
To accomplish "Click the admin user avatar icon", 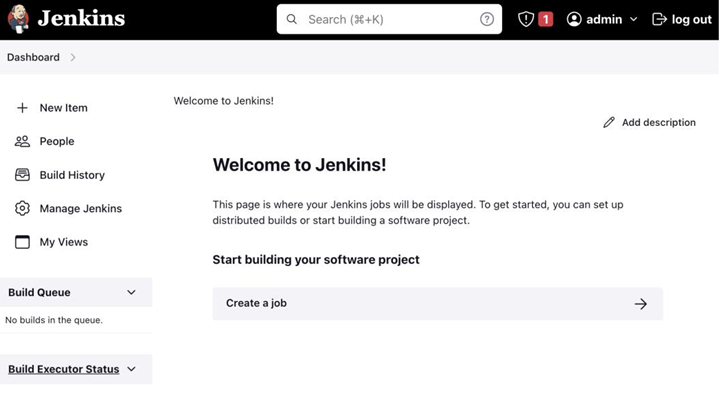I will tap(574, 19).
